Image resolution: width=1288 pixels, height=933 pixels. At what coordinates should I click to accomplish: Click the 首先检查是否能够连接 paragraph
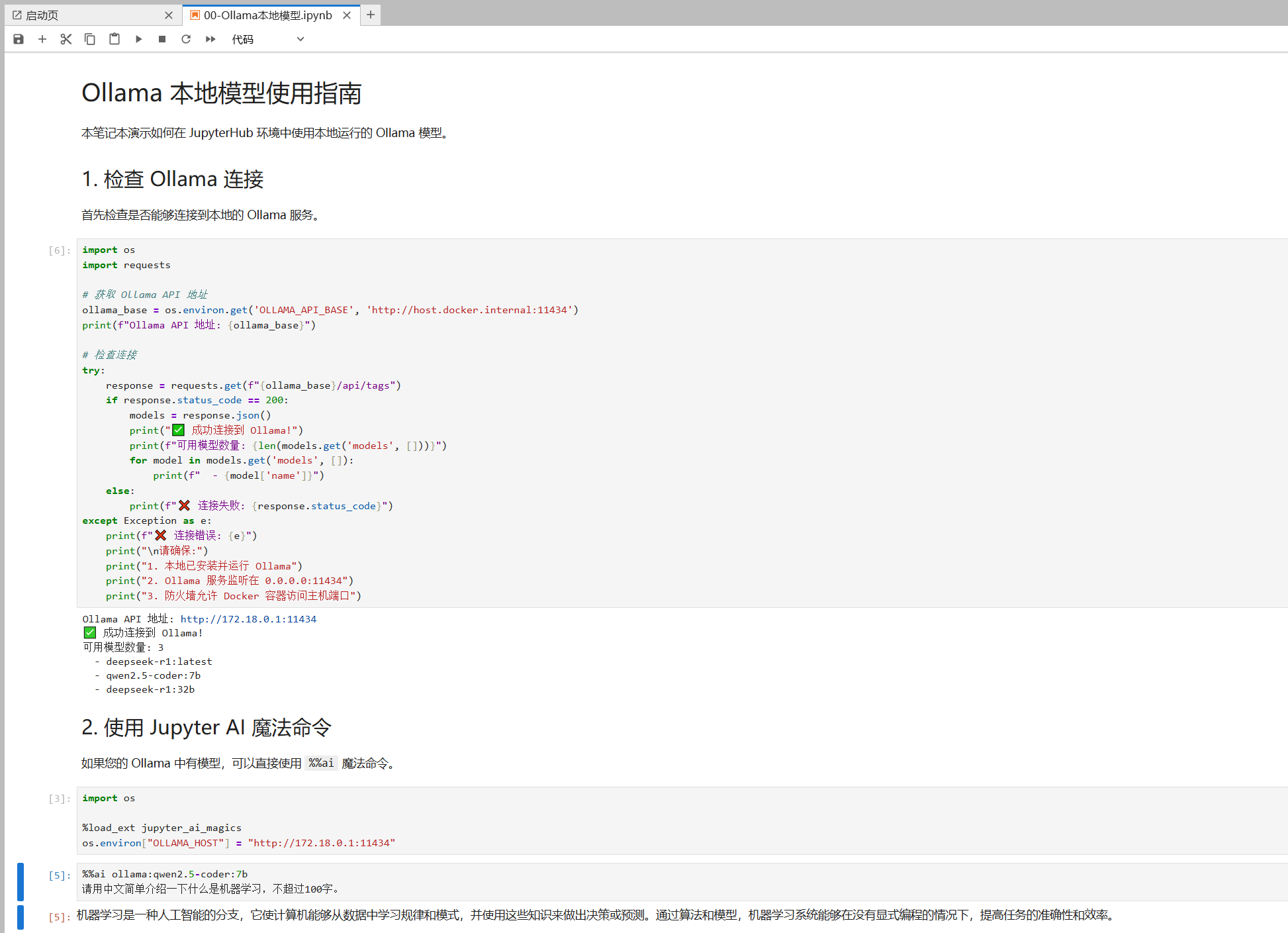(202, 215)
